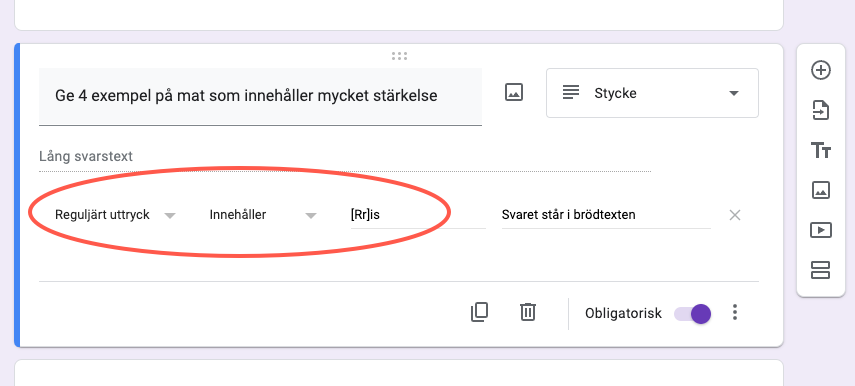855x386 pixels.
Task: Edit the [Rr]is pattern field
Action: click(x=418, y=215)
